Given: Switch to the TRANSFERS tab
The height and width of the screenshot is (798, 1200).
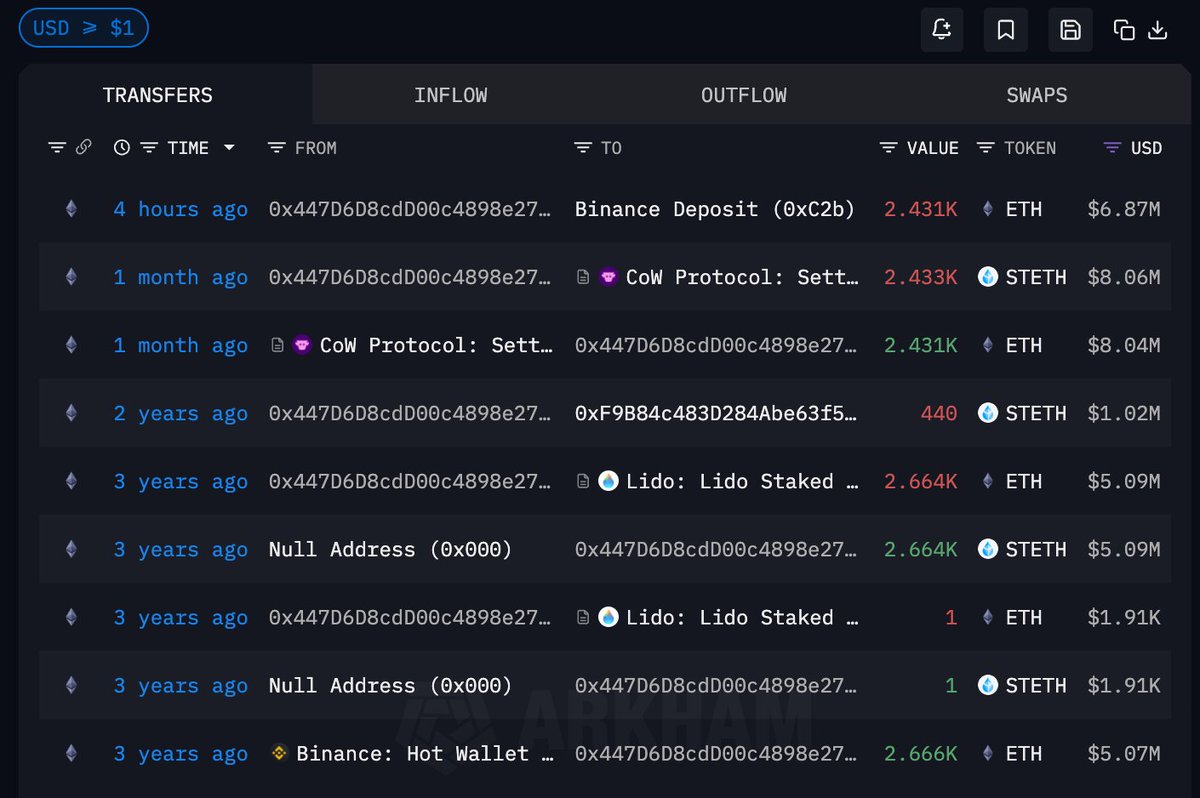Looking at the screenshot, I should (x=158, y=95).
